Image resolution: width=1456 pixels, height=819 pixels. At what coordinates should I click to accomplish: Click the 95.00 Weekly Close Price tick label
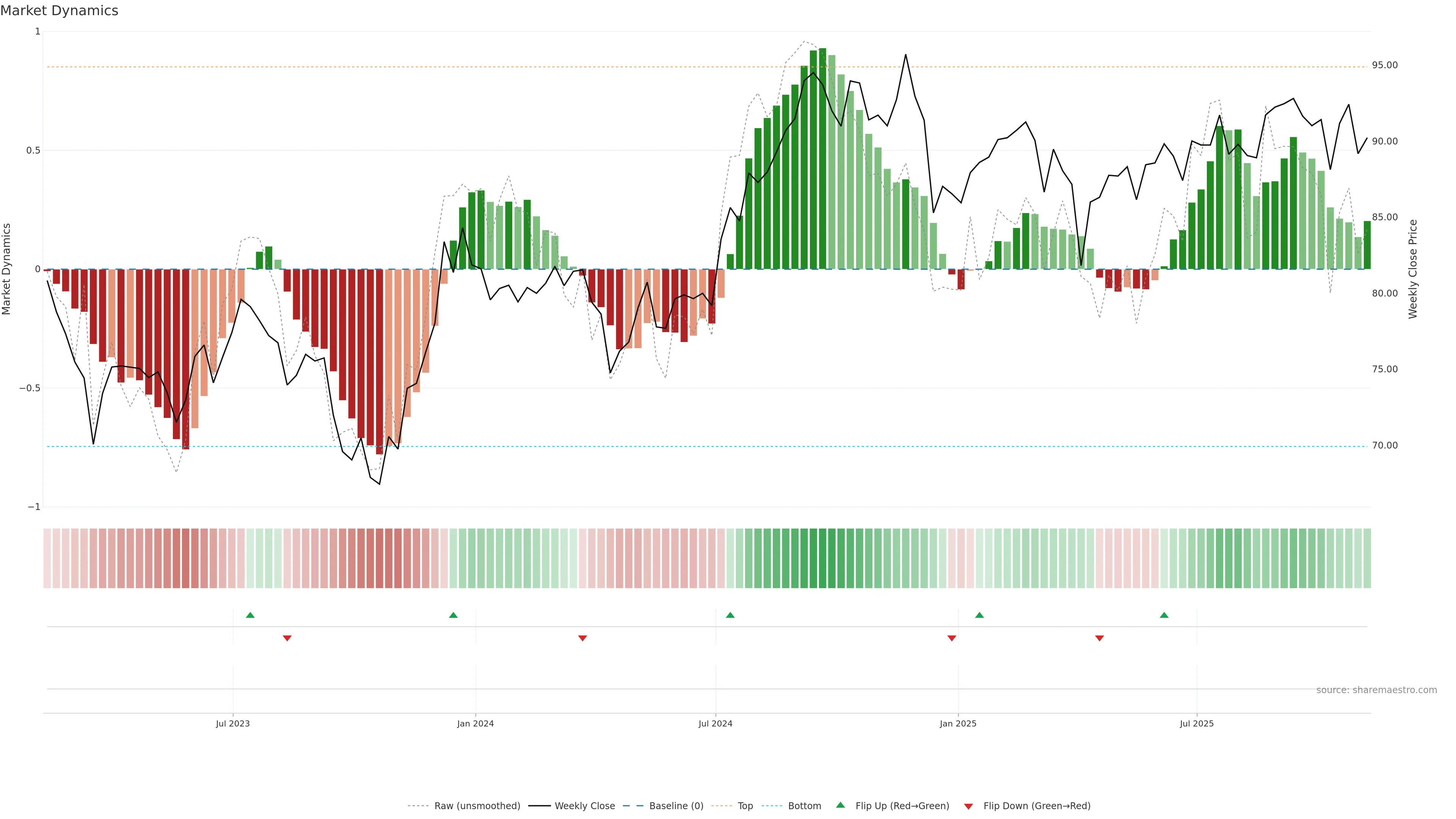pos(1385,66)
